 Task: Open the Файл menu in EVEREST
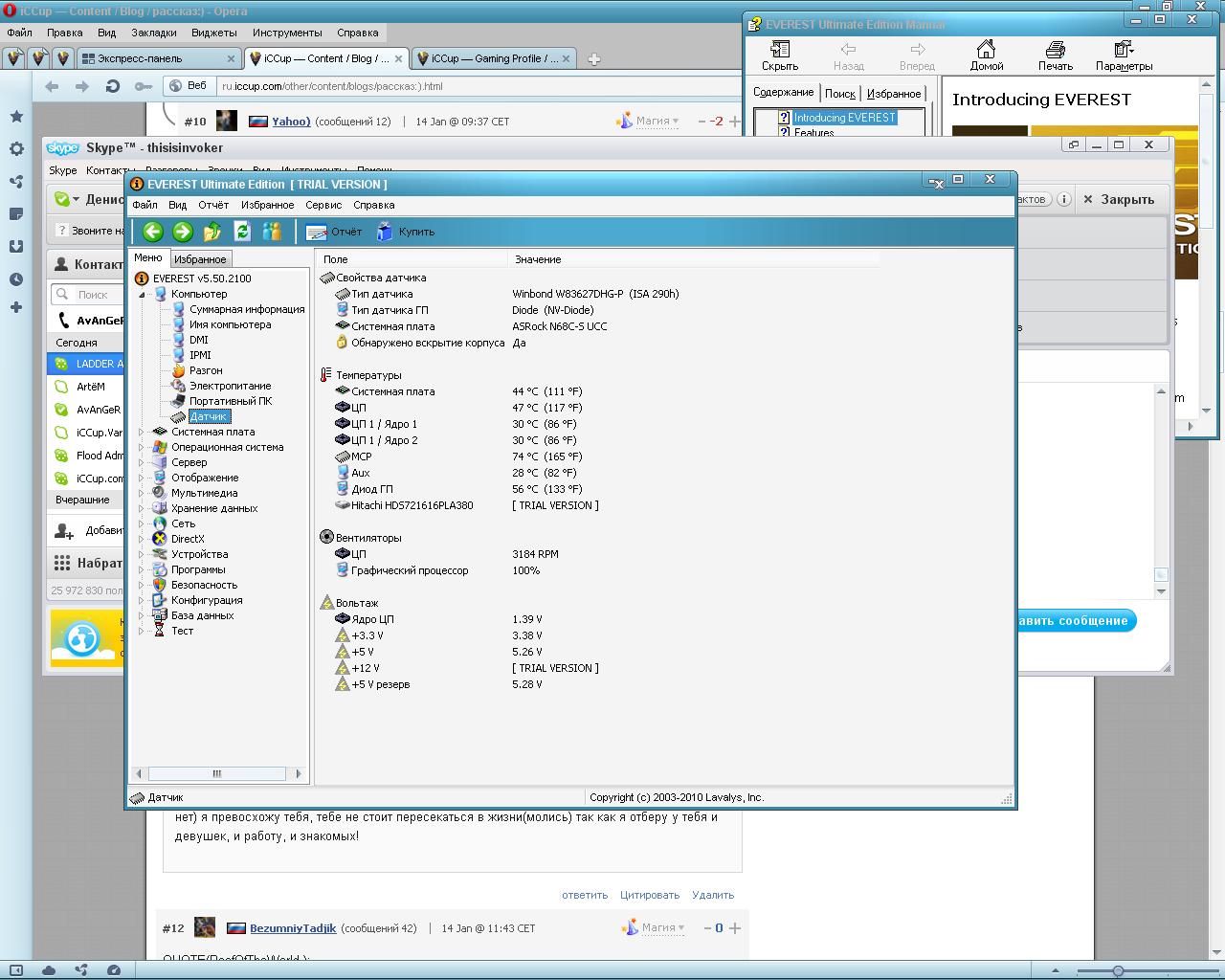tap(145, 205)
